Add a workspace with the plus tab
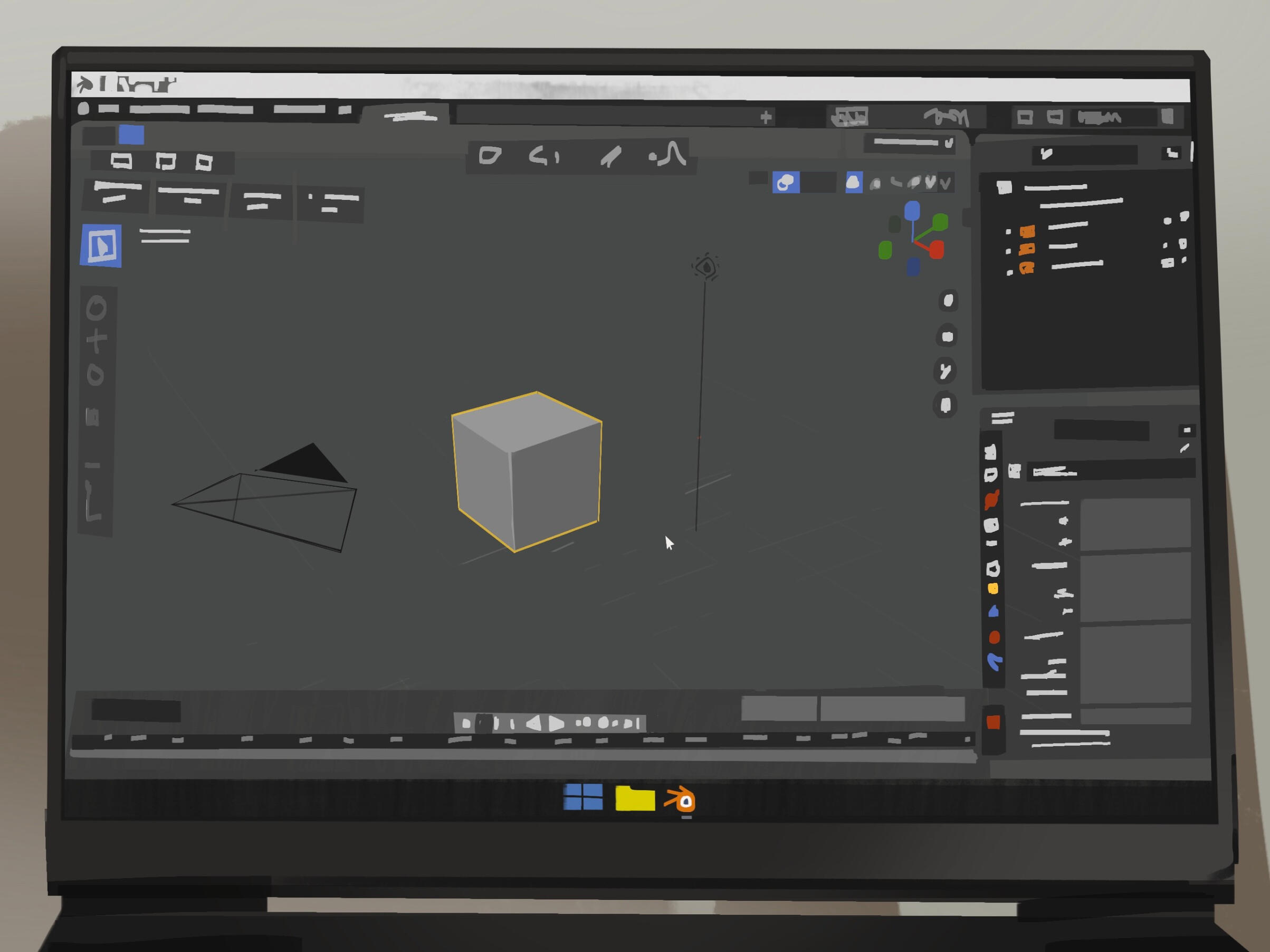The width and height of the screenshot is (1270, 952). pos(766,118)
